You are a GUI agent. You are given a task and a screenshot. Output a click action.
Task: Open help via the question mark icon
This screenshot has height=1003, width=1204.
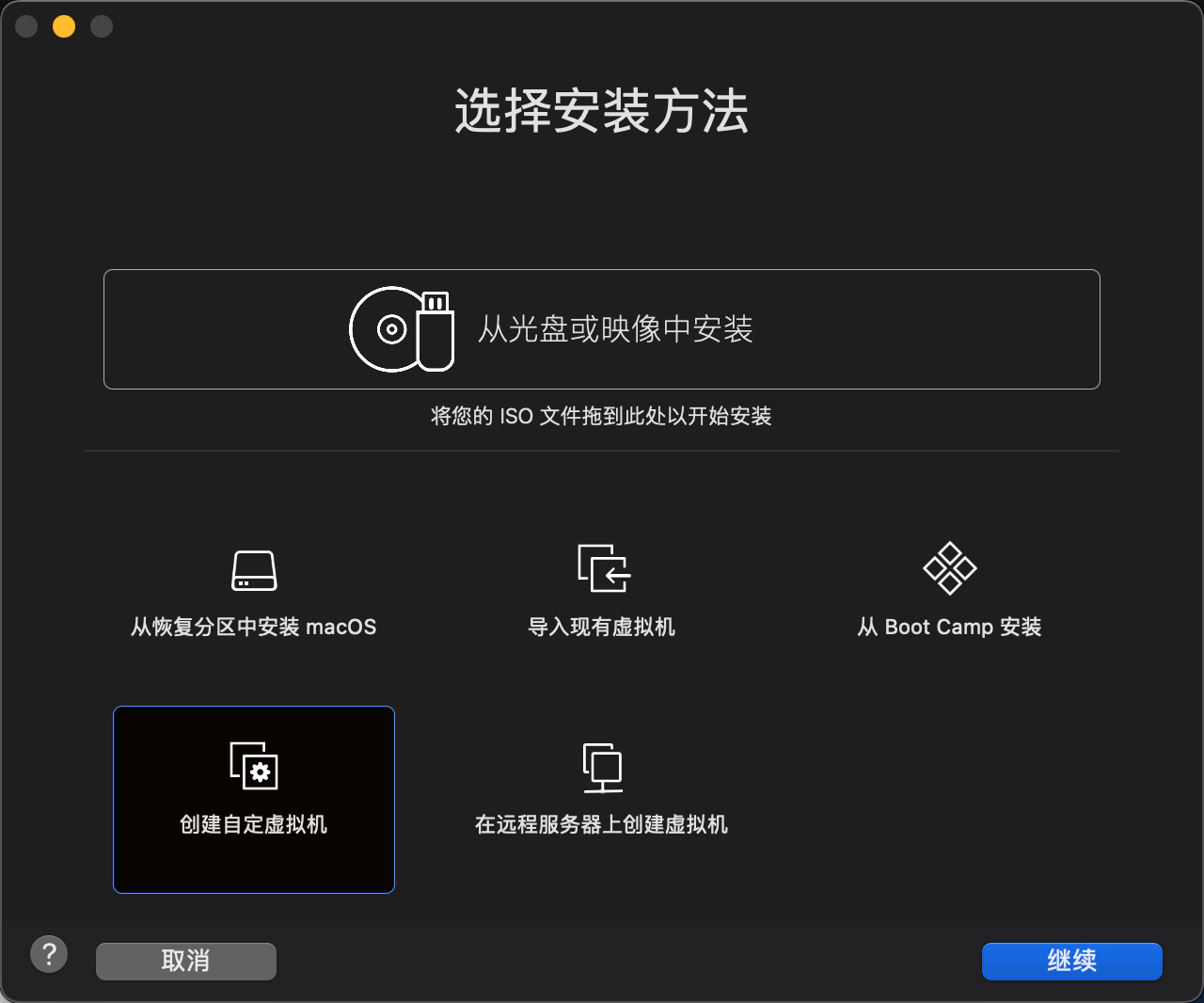coord(49,953)
